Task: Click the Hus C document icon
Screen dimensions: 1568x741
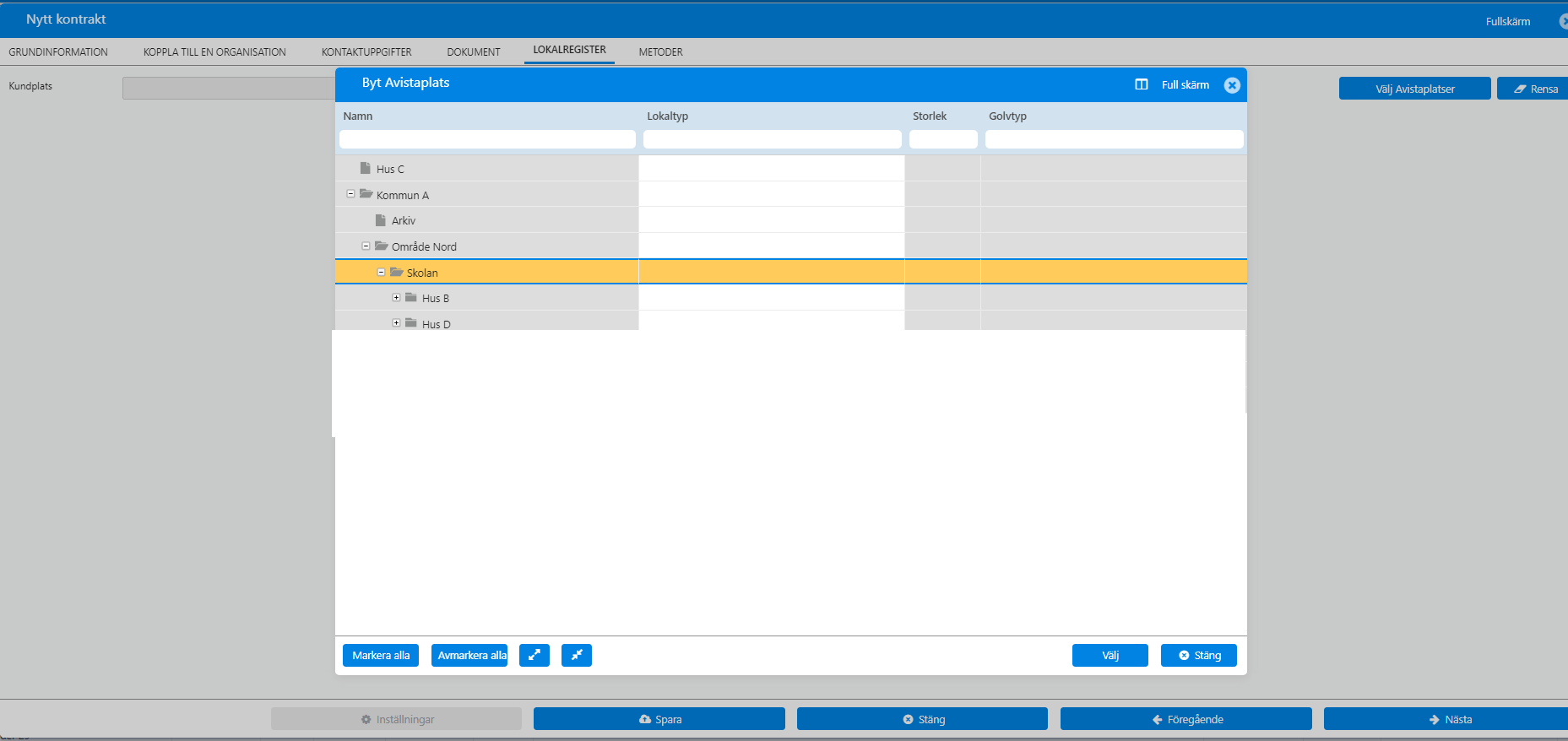Action: pos(366,168)
